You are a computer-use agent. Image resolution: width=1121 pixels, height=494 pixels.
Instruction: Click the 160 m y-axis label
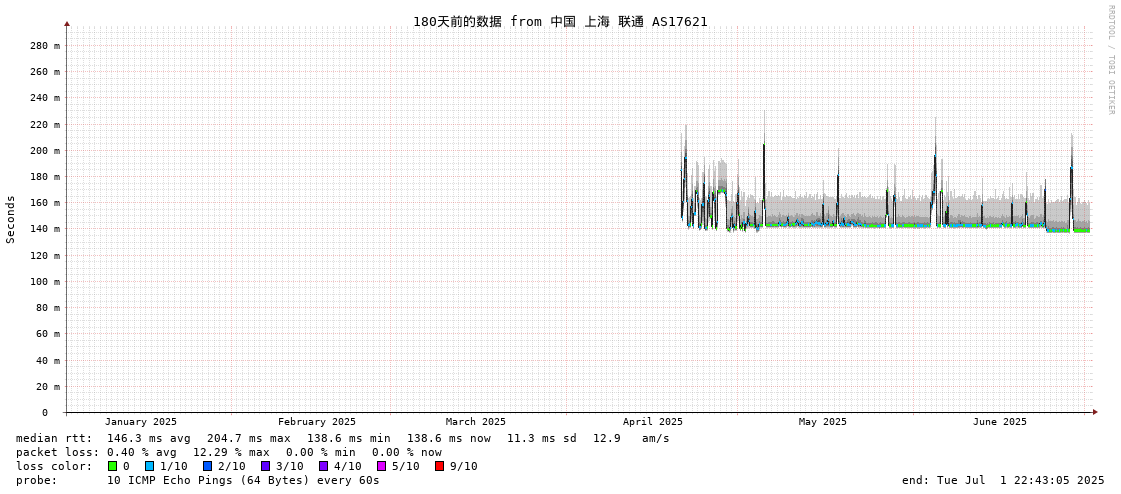tap(45, 203)
